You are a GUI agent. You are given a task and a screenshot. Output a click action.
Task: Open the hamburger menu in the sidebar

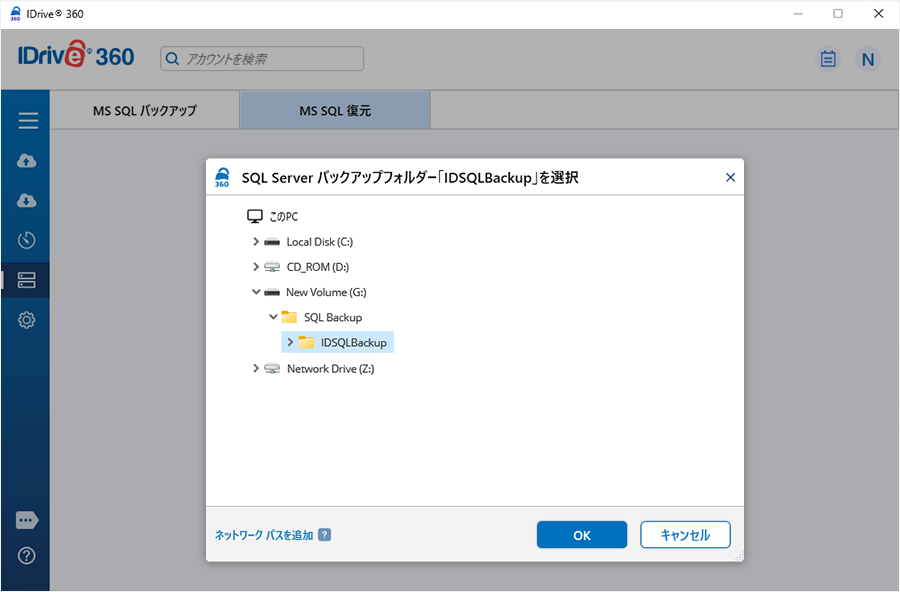click(x=28, y=121)
